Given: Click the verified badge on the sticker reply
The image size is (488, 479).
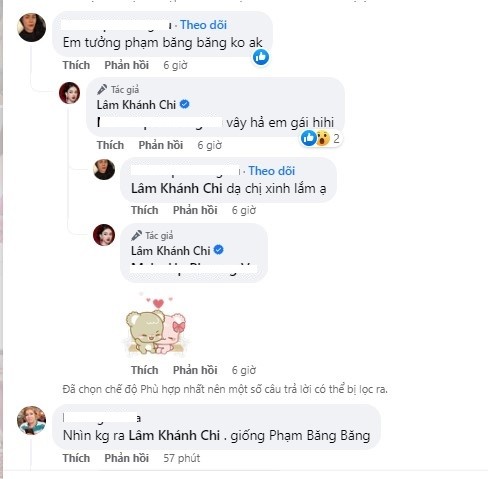Looking at the screenshot, I should click(219, 250).
